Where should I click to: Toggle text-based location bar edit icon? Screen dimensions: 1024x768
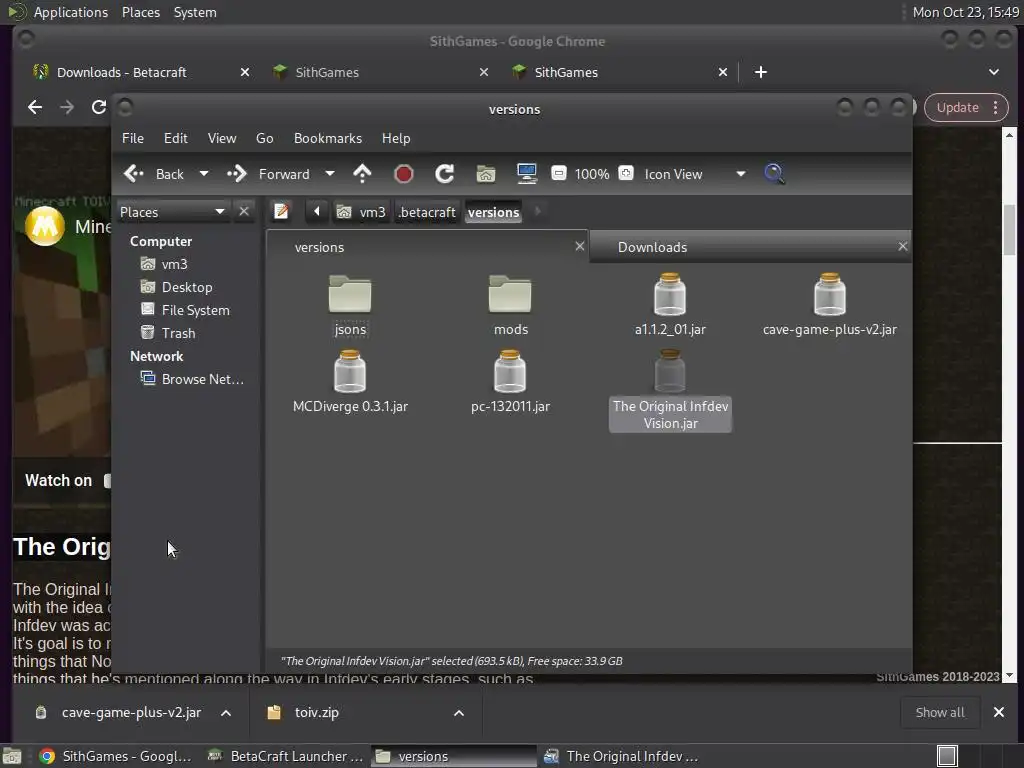click(x=281, y=212)
